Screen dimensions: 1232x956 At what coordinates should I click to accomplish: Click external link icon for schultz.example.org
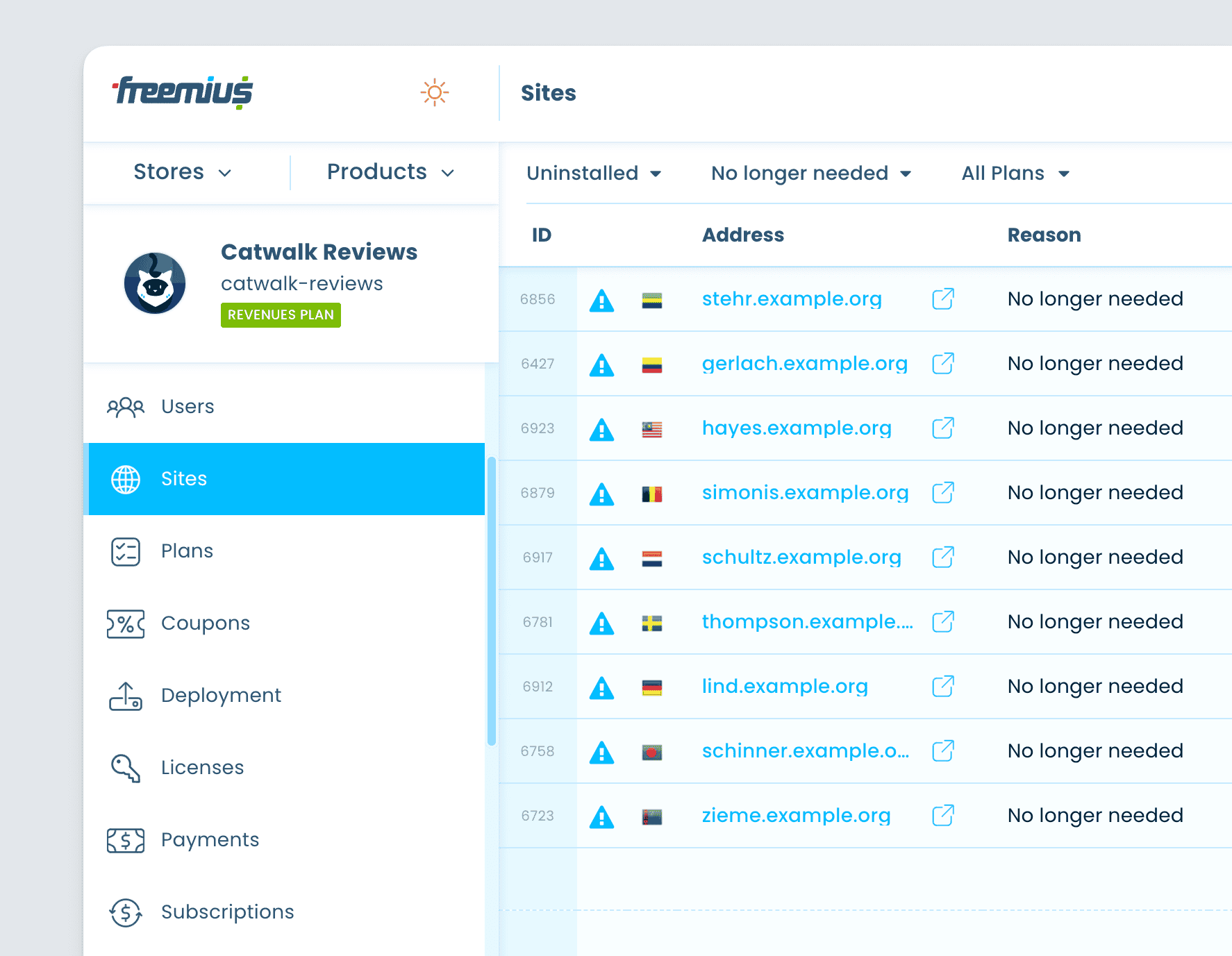coord(943,557)
